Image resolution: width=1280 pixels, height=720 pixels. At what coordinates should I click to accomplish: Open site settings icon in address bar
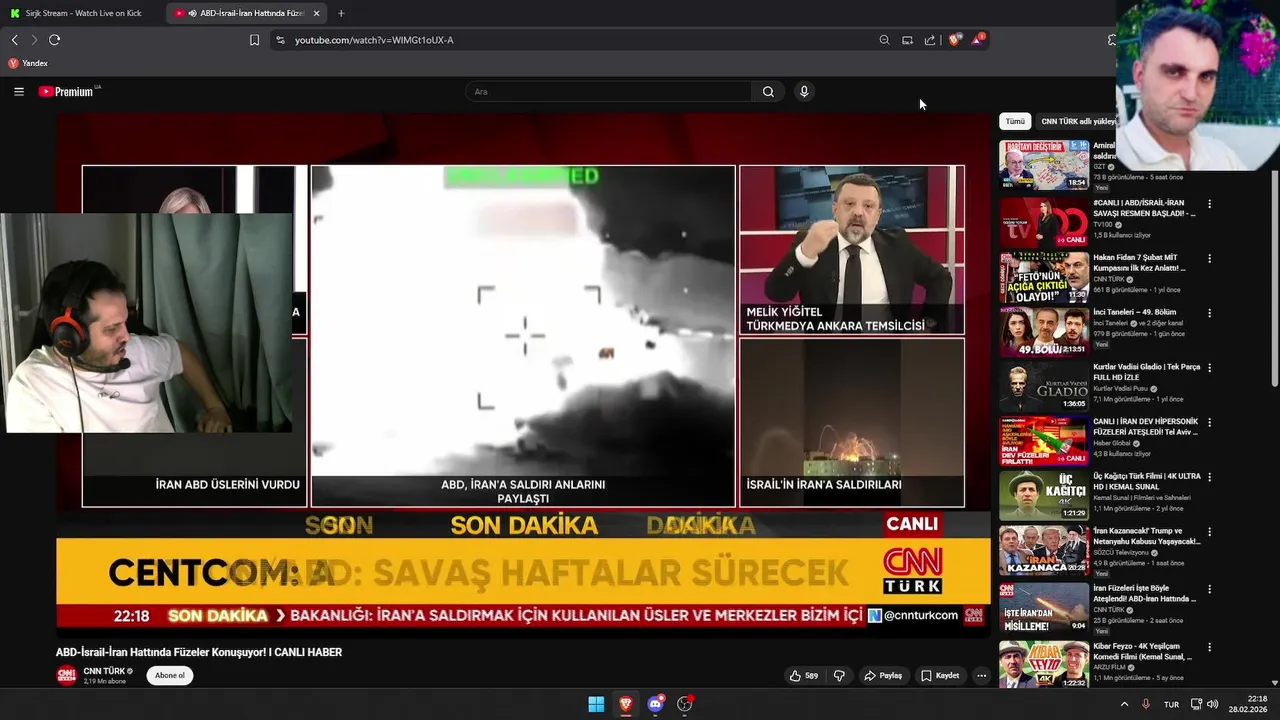[280, 40]
